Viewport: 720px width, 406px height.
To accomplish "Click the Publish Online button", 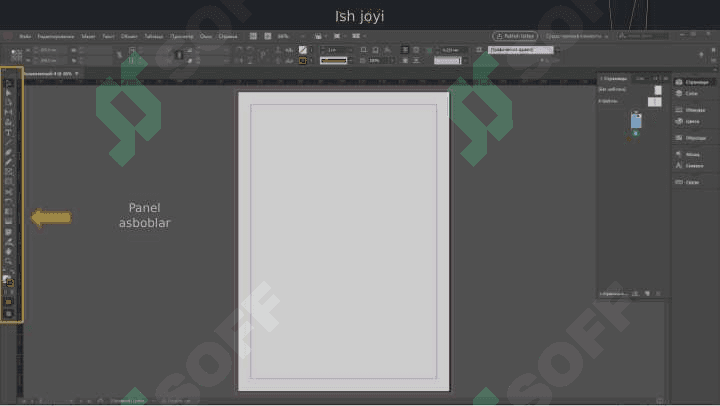I will (515, 36).
